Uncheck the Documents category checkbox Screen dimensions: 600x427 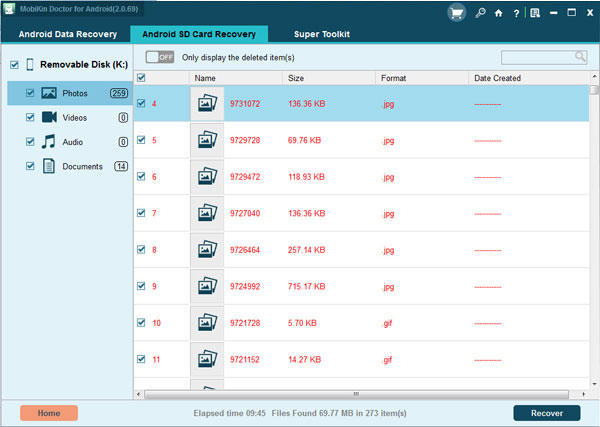tap(30, 166)
